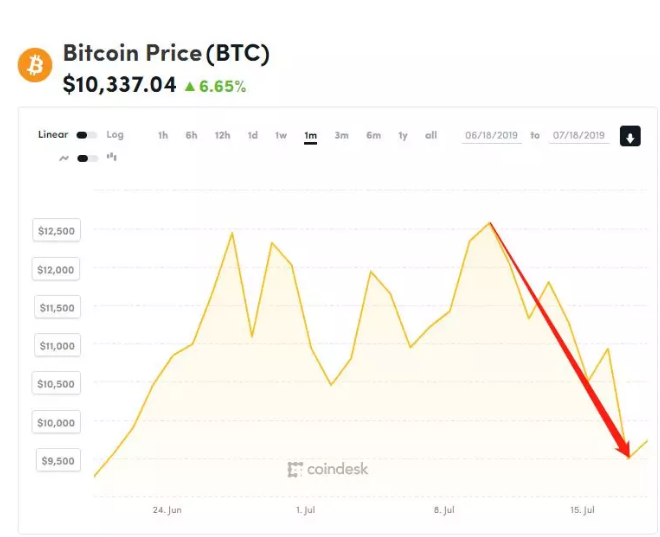
Task: Toggle the line/candlestick chart switch
Action: [88, 158]
